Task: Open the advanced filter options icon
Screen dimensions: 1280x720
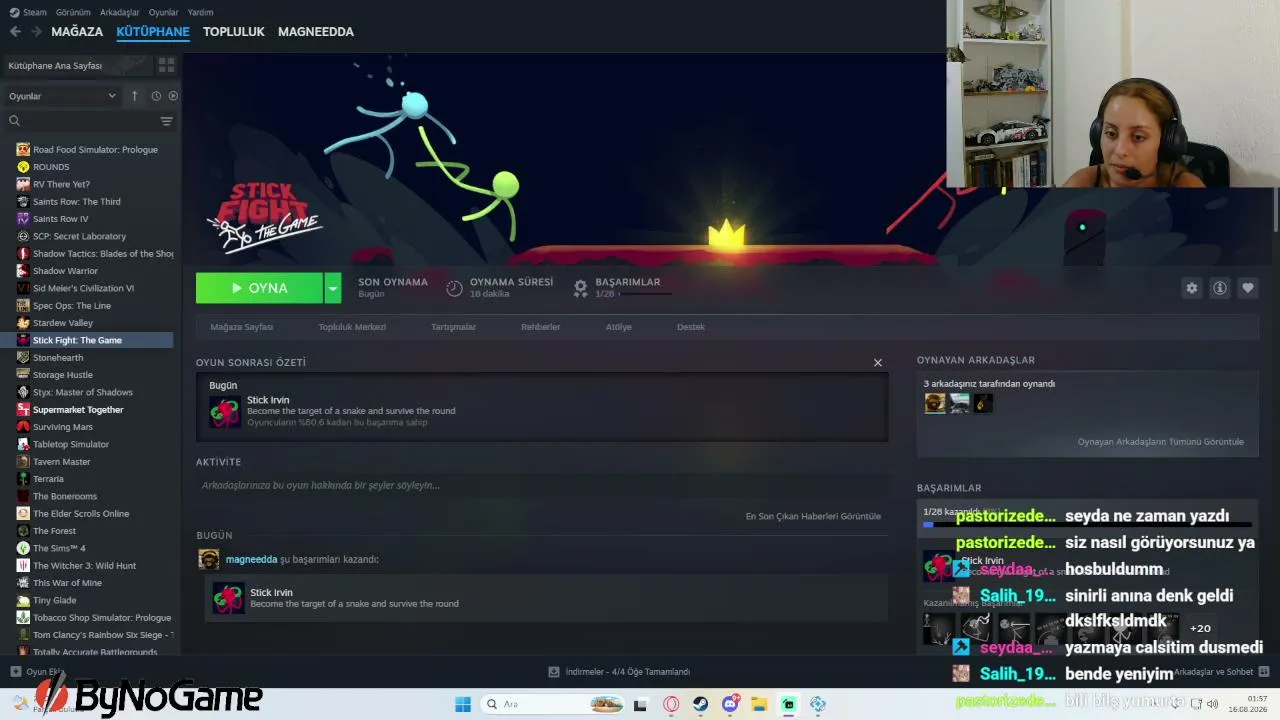Action: (167, 121)
